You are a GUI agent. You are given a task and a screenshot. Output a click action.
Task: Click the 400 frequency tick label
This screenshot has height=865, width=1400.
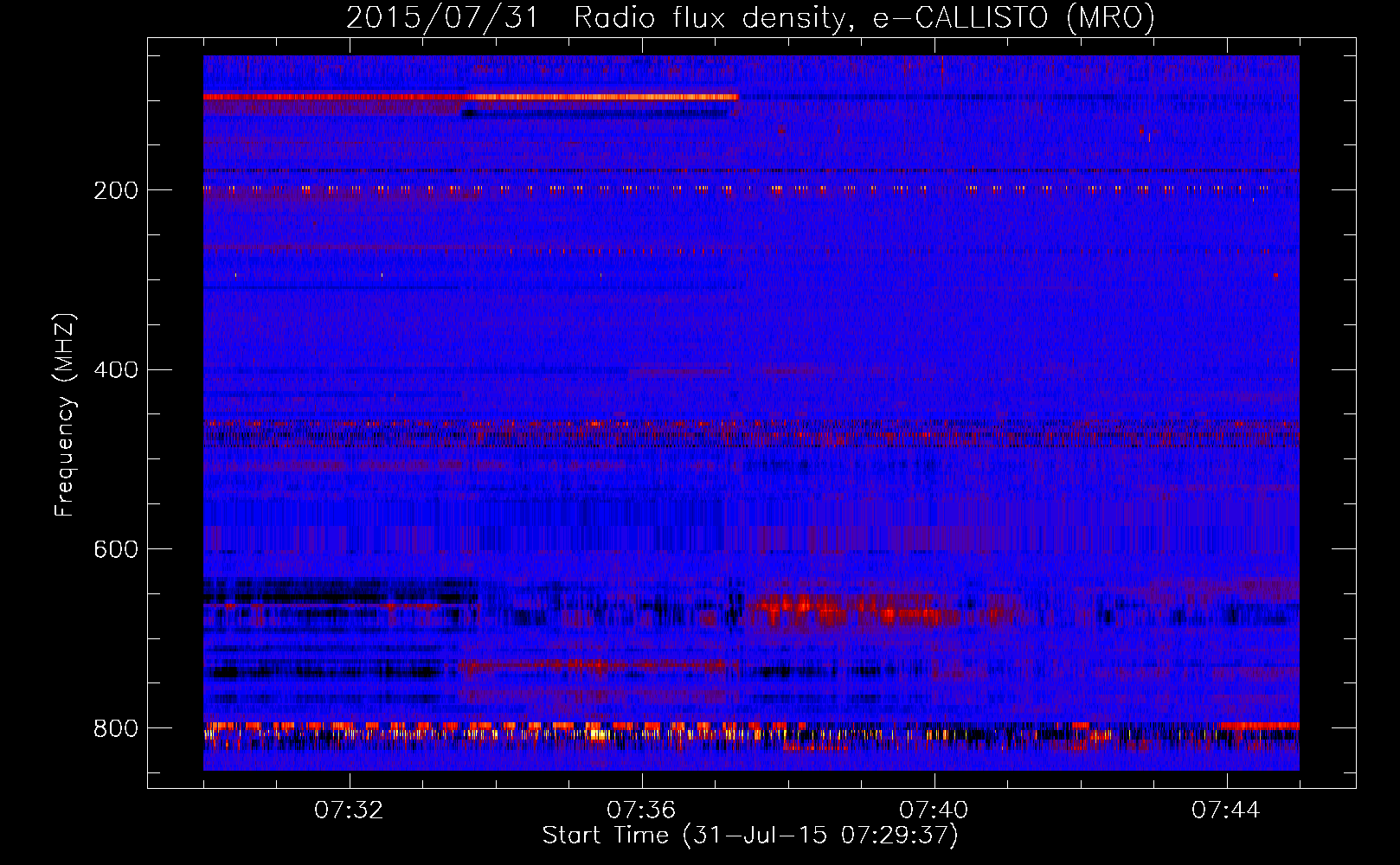pyautogui.click(x=115, y=370)
